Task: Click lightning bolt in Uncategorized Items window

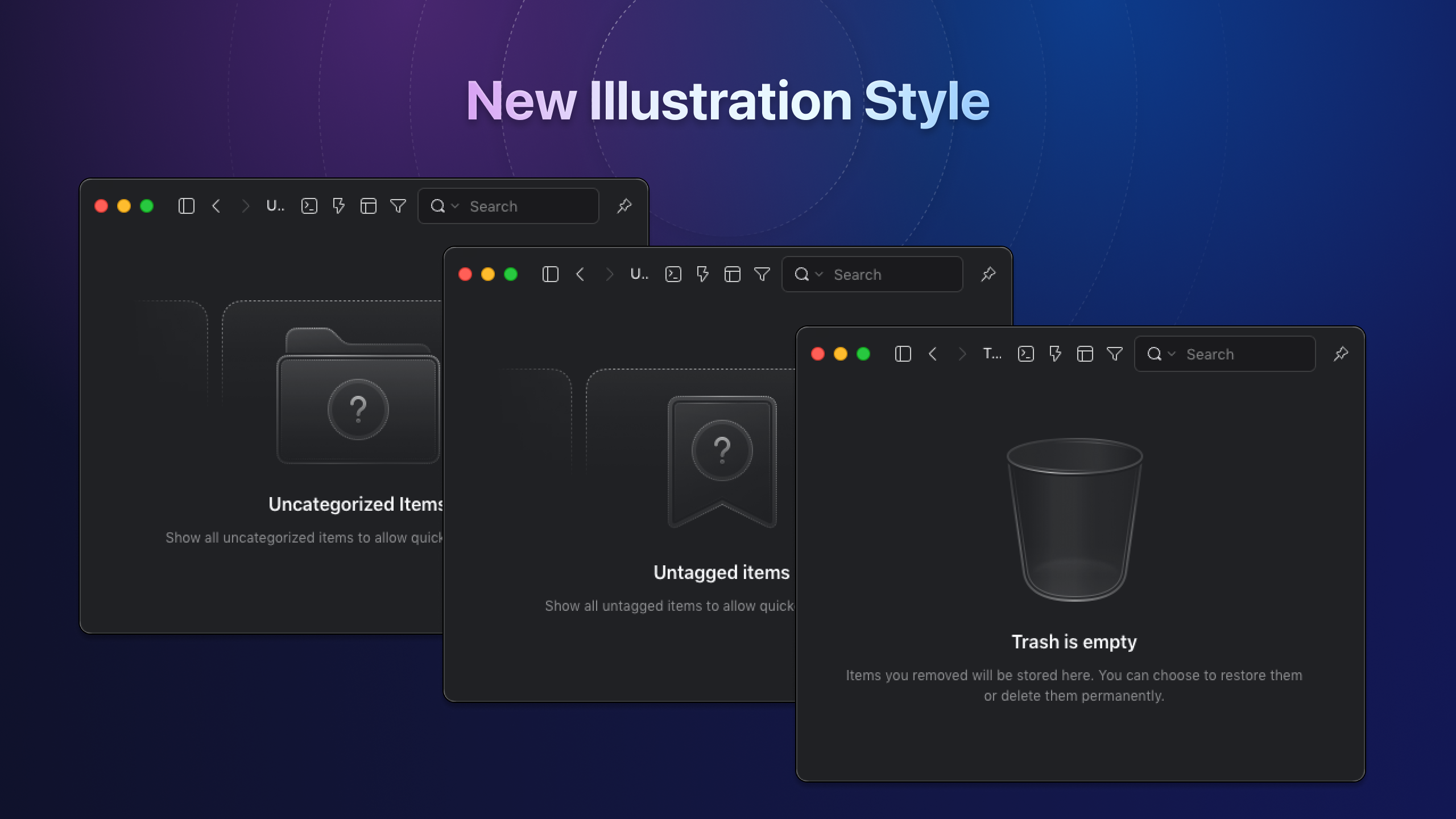Action: coord(338,206)
